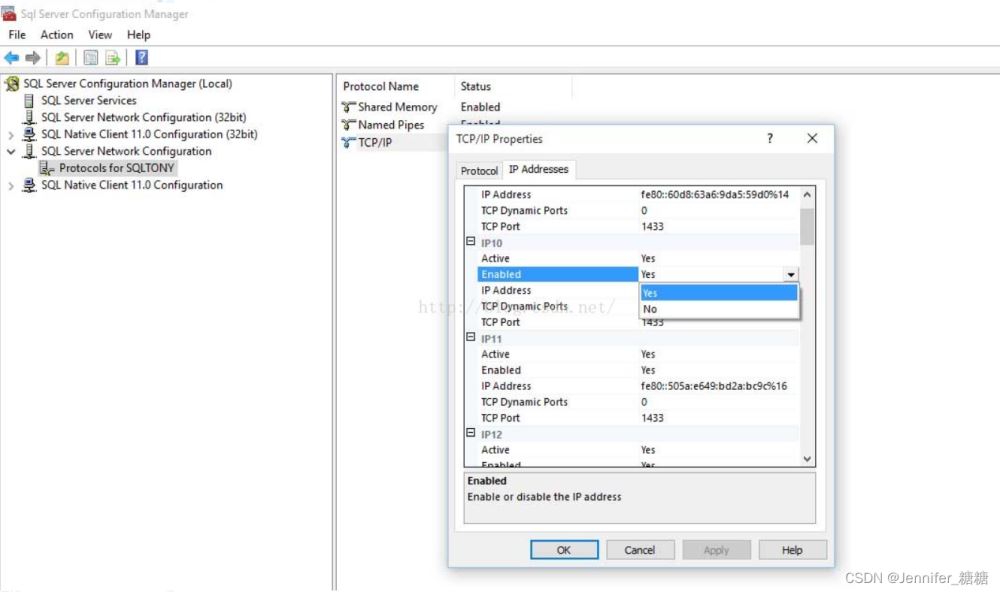Click the Sql Server Configuration Manager title icon
1000x592 pixels.
tap(9, 13)
